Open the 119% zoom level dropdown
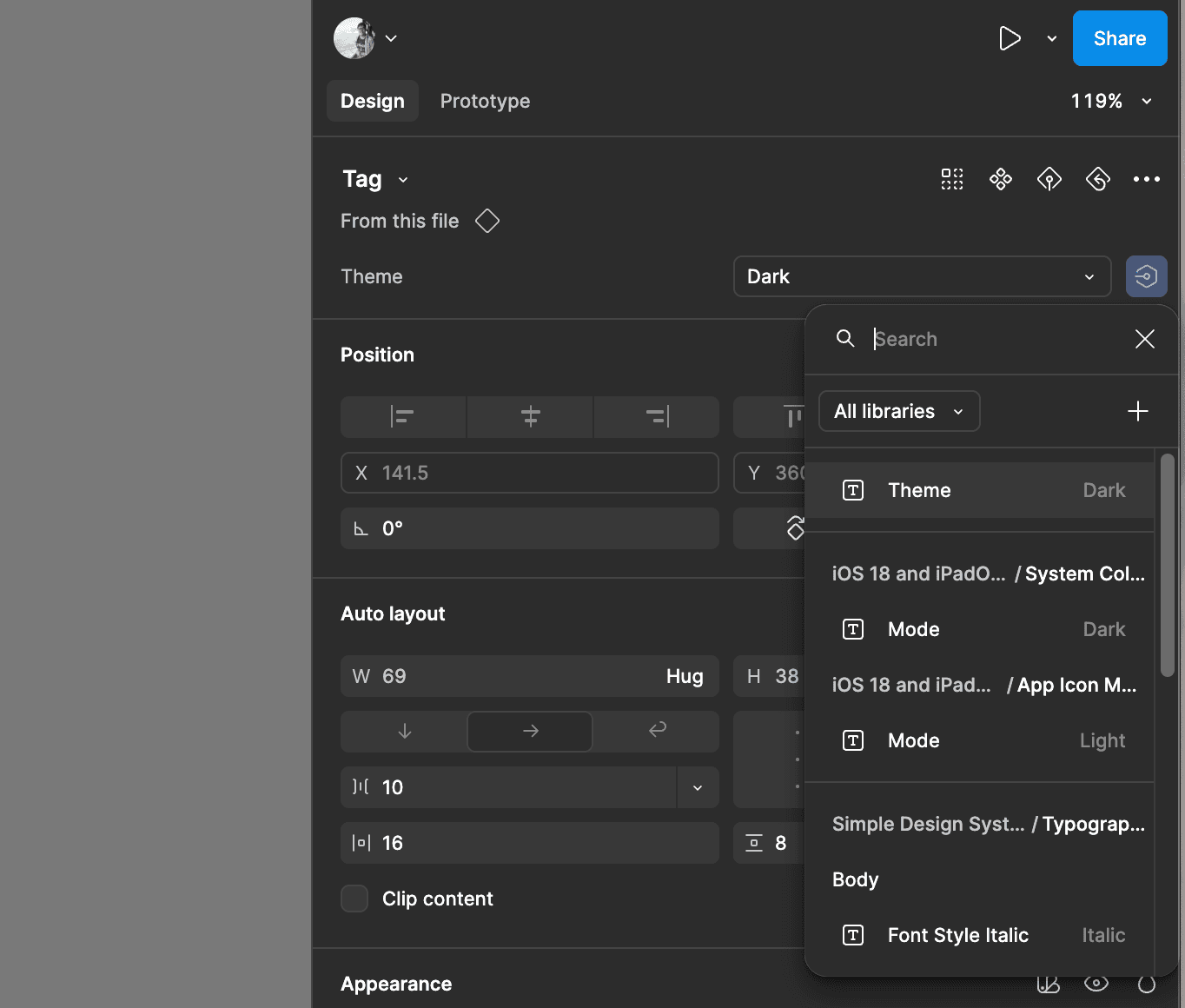 coord(1111,101)
